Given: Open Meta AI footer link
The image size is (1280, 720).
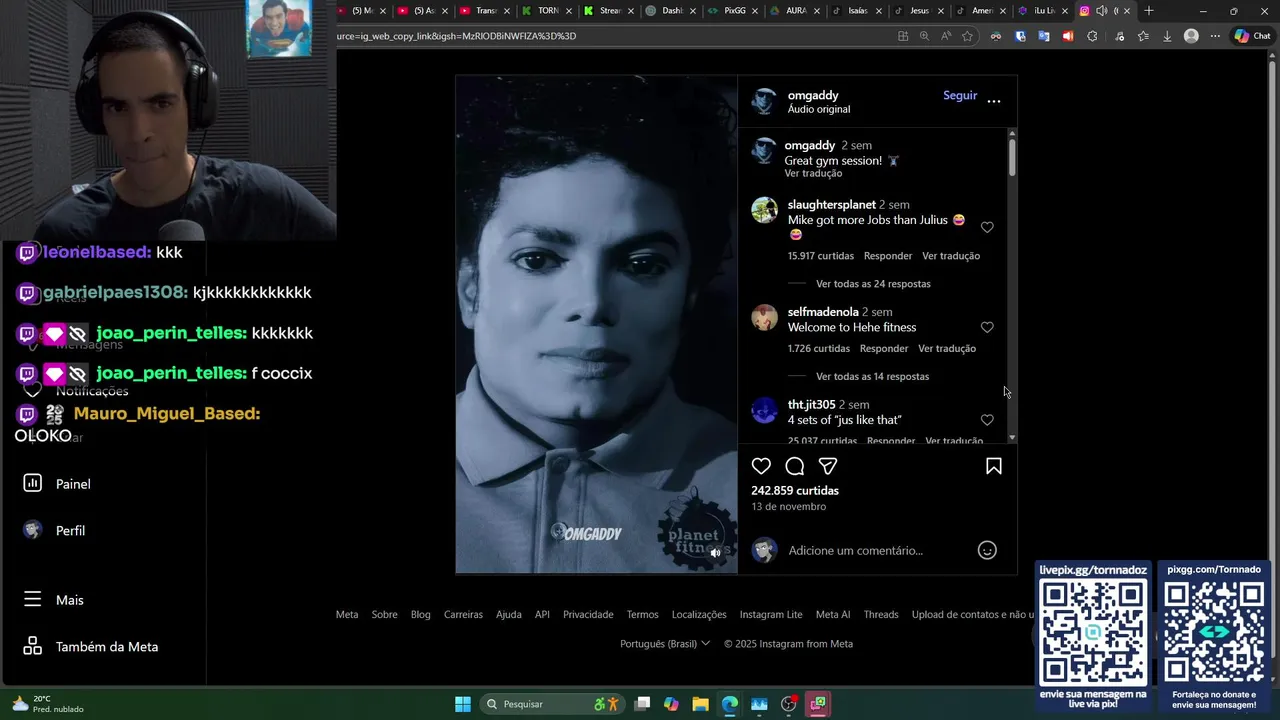Looking at the screenshot, I should [833, 615].
